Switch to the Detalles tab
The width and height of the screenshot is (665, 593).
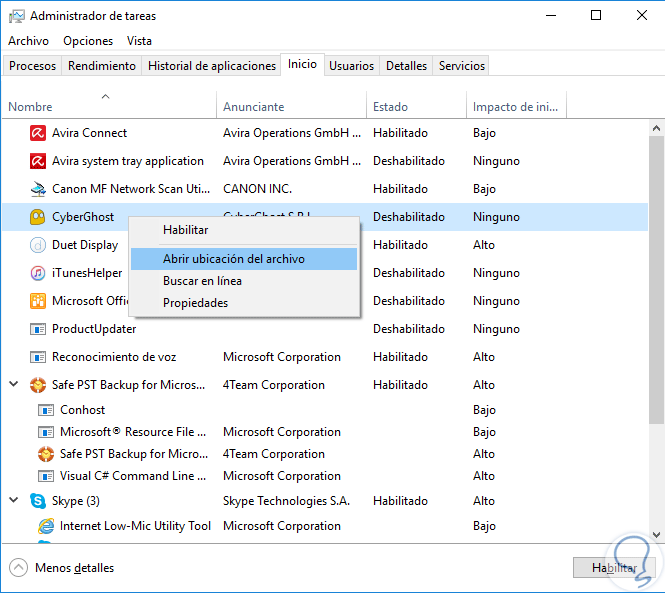[x=406, y=66]
